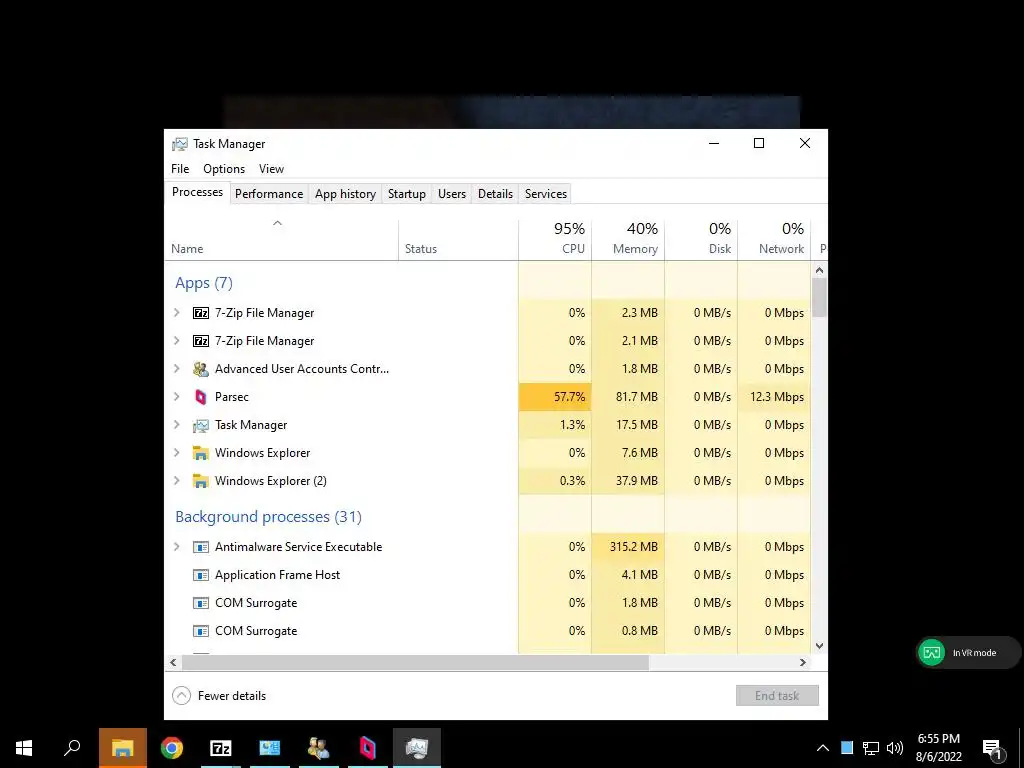Sort processes by Memory column

[628, 239]
